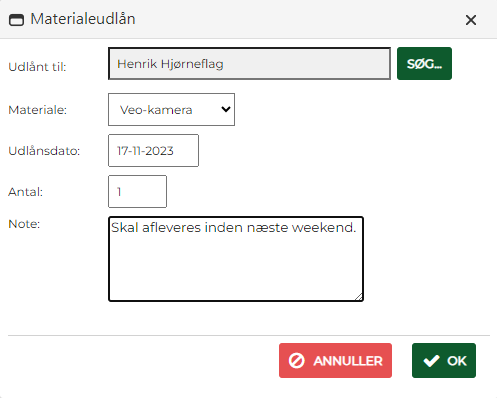Click the Udlånsdato field showing 17-11-2023

153,150
